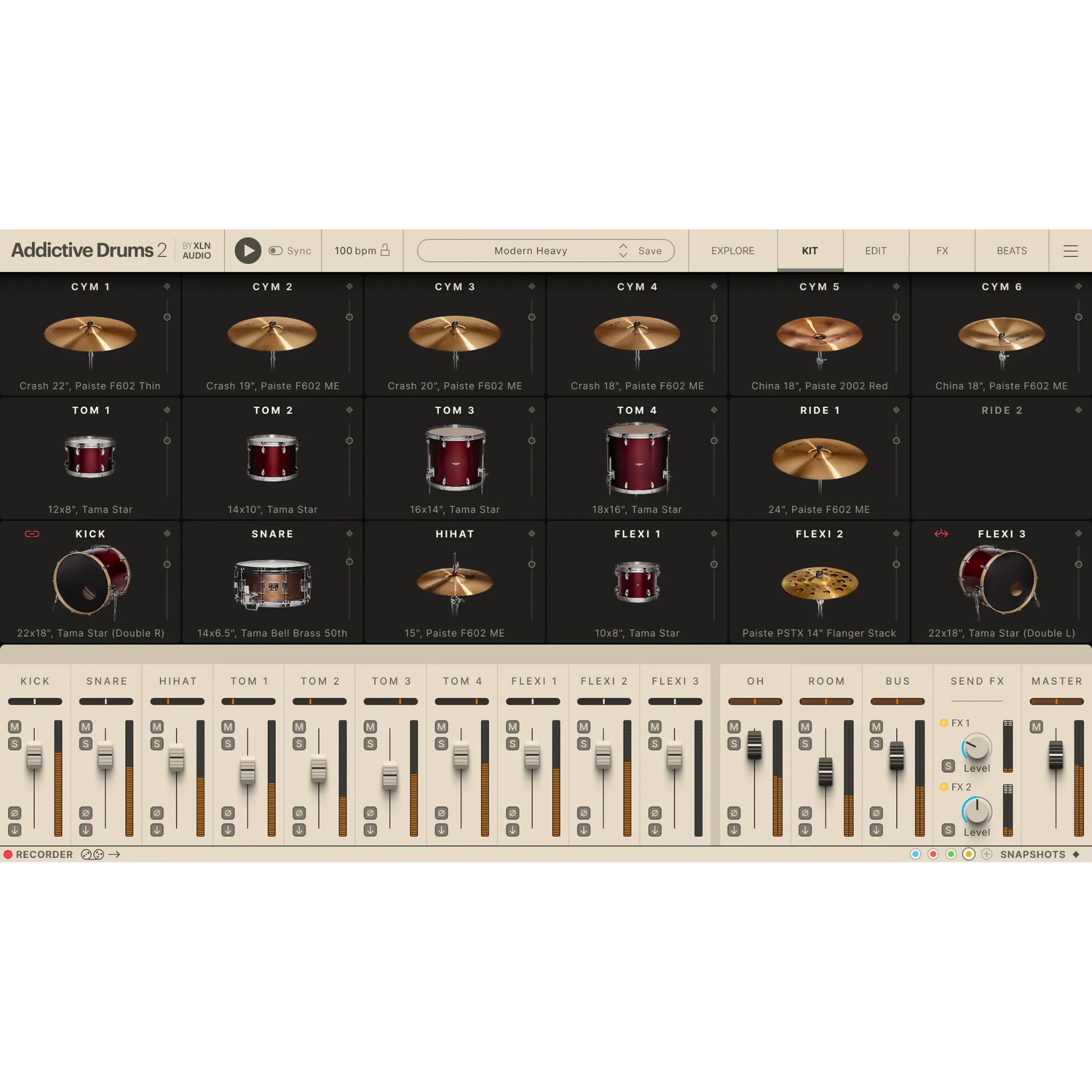
Task: Click the SNARE channel down-arrow icon
Action: (x=86, y=830)
